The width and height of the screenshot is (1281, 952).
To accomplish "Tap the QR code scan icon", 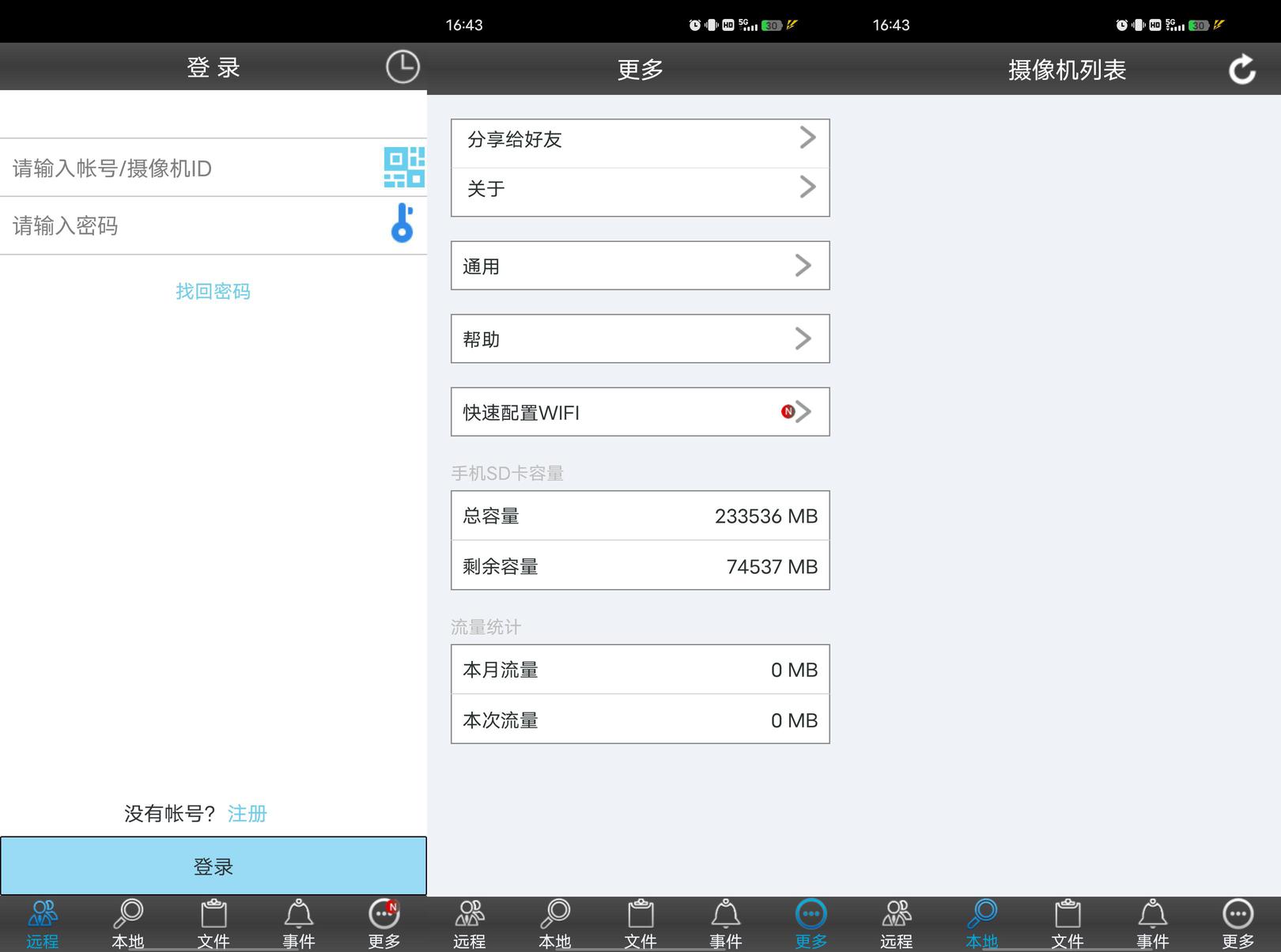I will pos(404,168).
